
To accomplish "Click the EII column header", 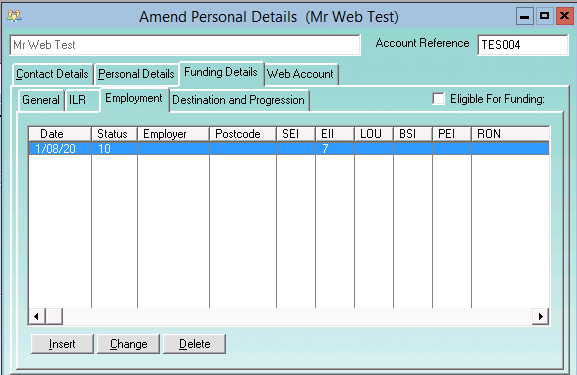I will pos(335,134).
